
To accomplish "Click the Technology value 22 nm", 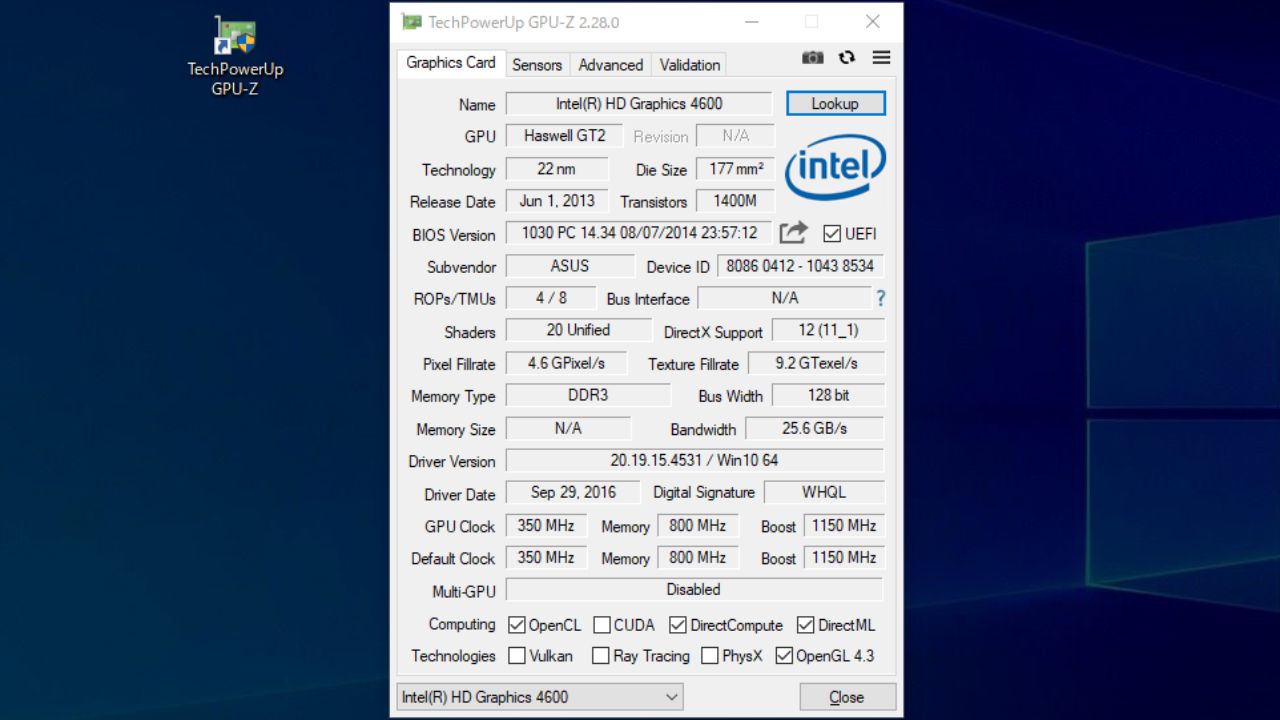I will click(557, 169).
